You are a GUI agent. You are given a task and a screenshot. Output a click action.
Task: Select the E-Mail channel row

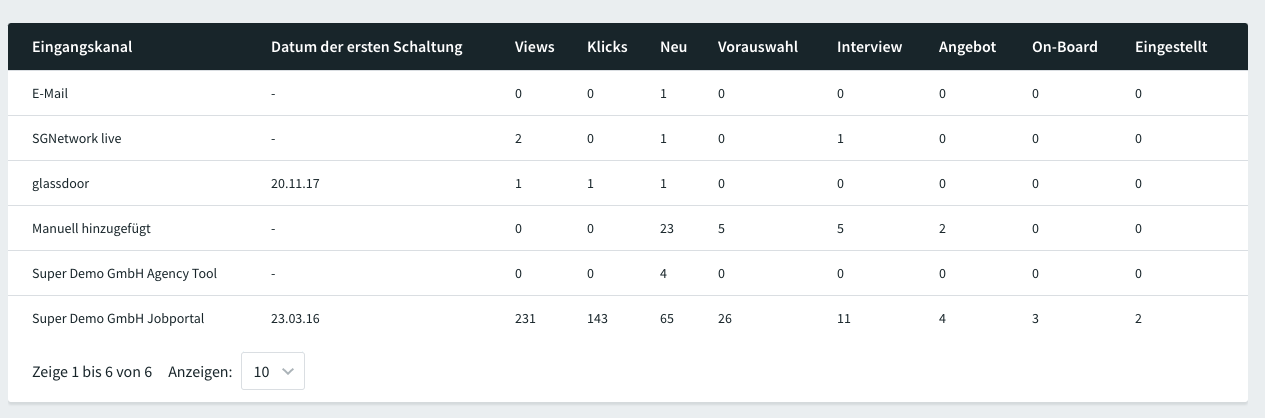(628, 93)
